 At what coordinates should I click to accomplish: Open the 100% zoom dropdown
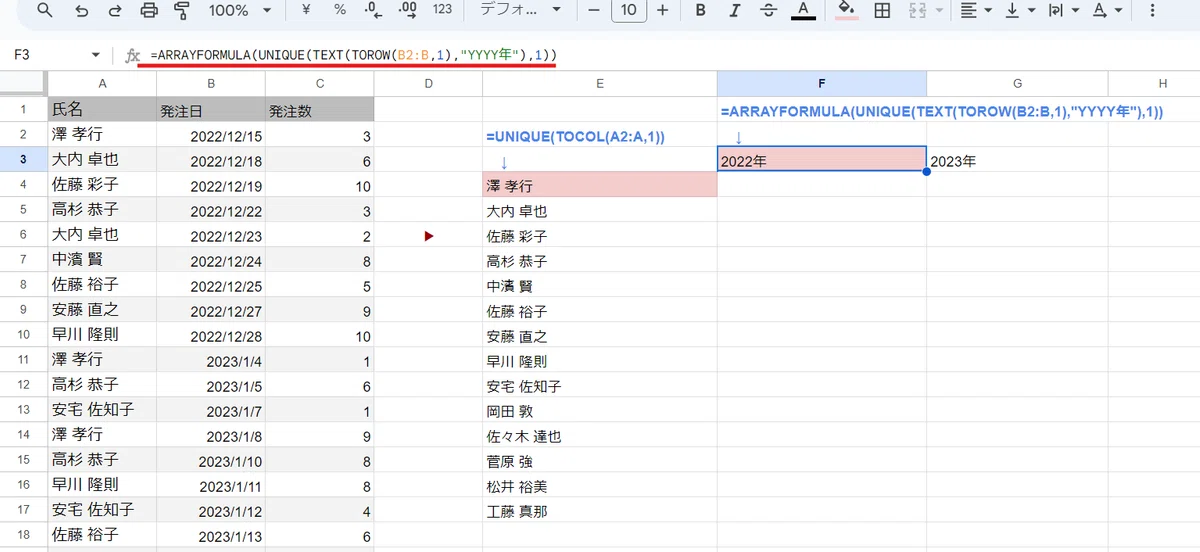click(240, 11)
